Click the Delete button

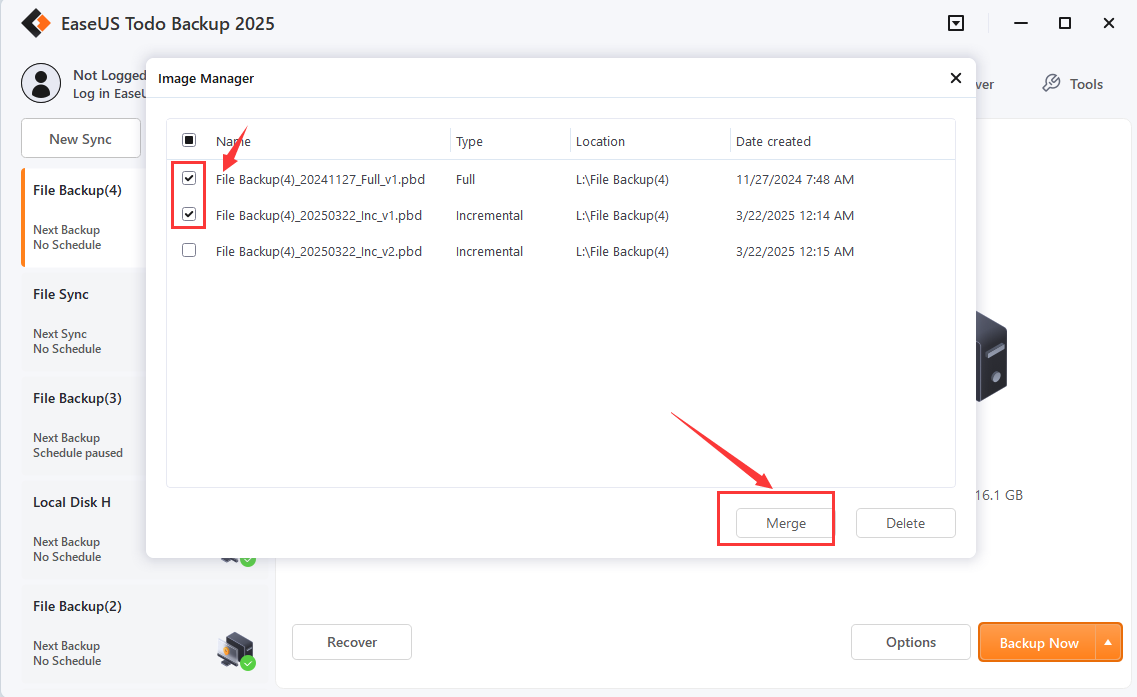(905, 523)
